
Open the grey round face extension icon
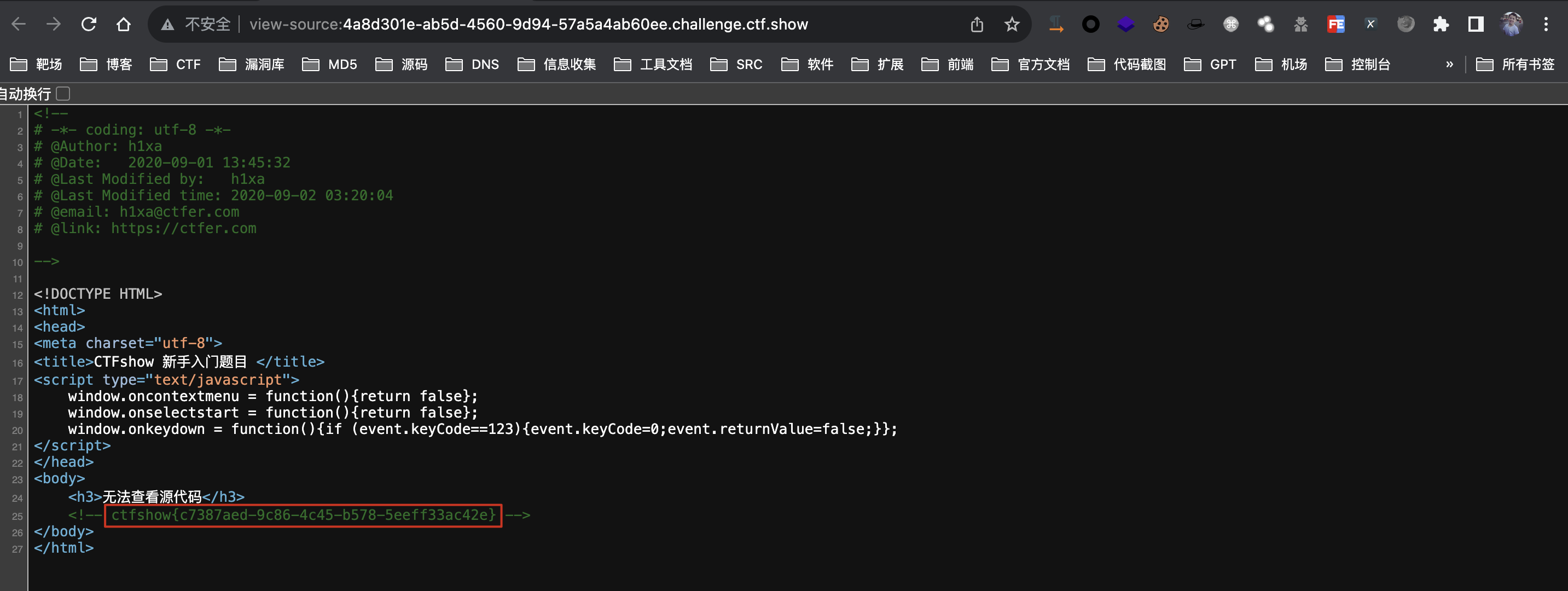tap(1406, 24)
